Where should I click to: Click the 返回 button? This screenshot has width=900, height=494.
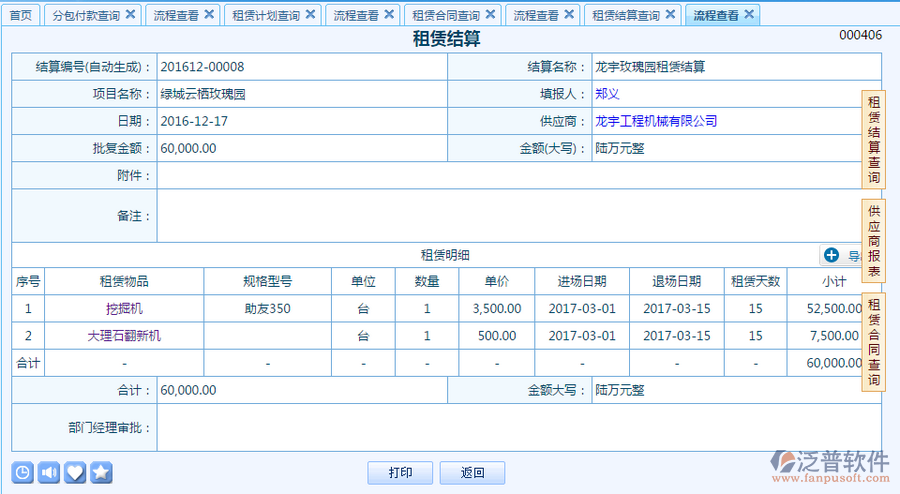pos(472,473)
